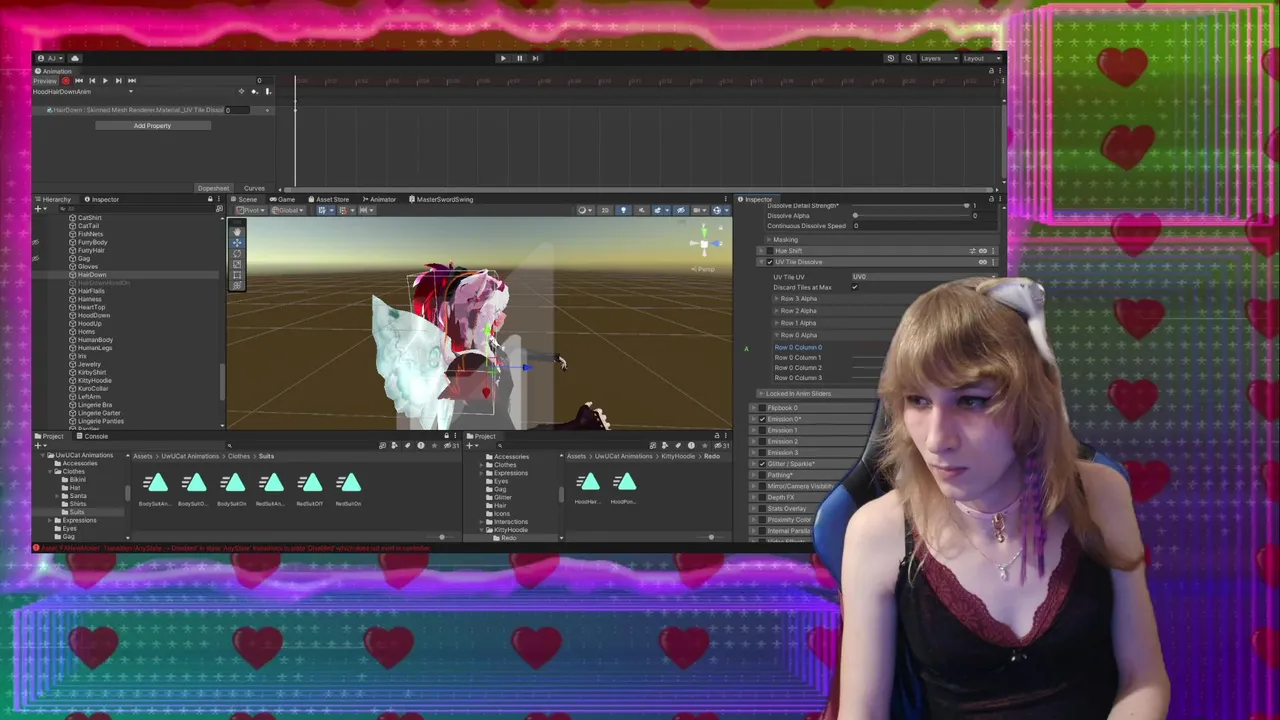Toggle scene lighting bulb icon
Screen dimensions: 1280x720
click(623, 210)
